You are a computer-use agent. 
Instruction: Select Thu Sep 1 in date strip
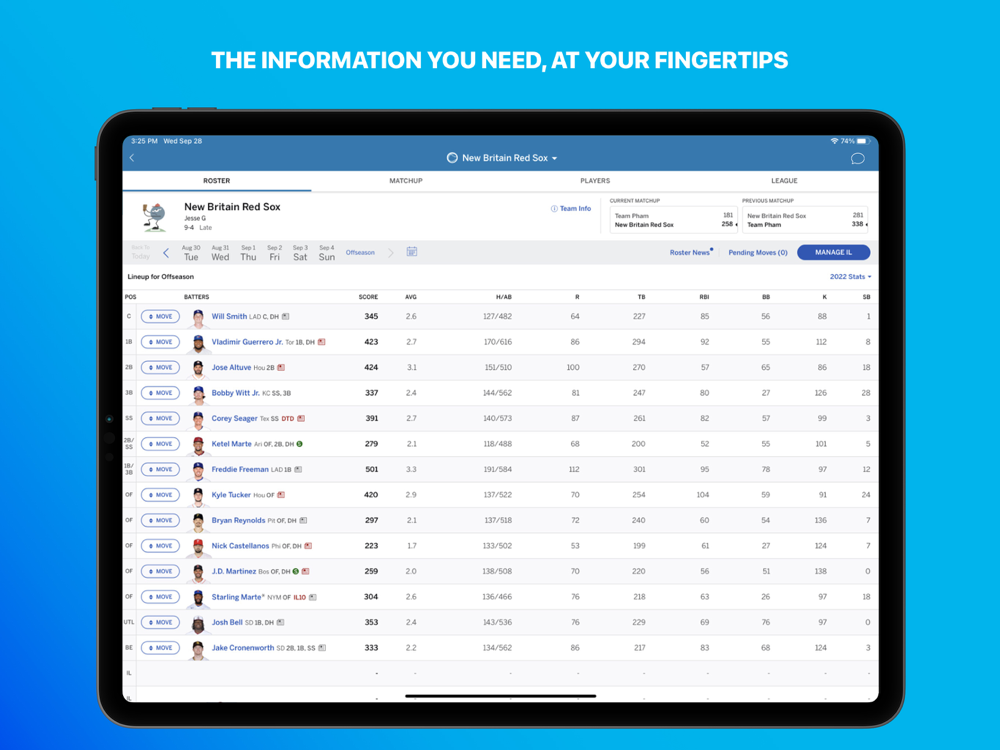248,253
